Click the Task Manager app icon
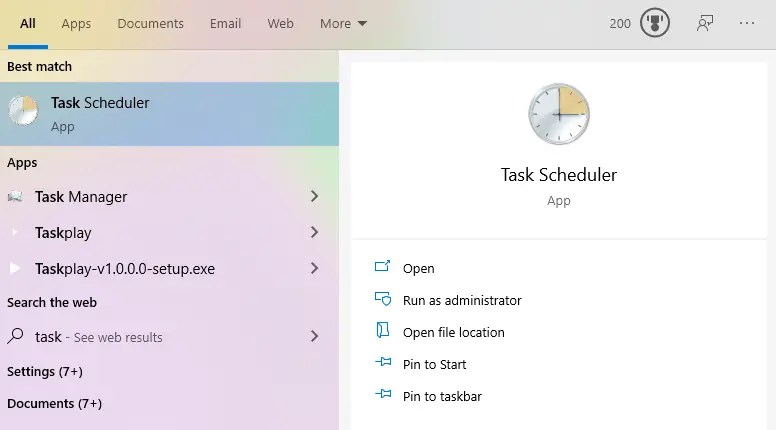The image size is (776, 430). (15, 197)
